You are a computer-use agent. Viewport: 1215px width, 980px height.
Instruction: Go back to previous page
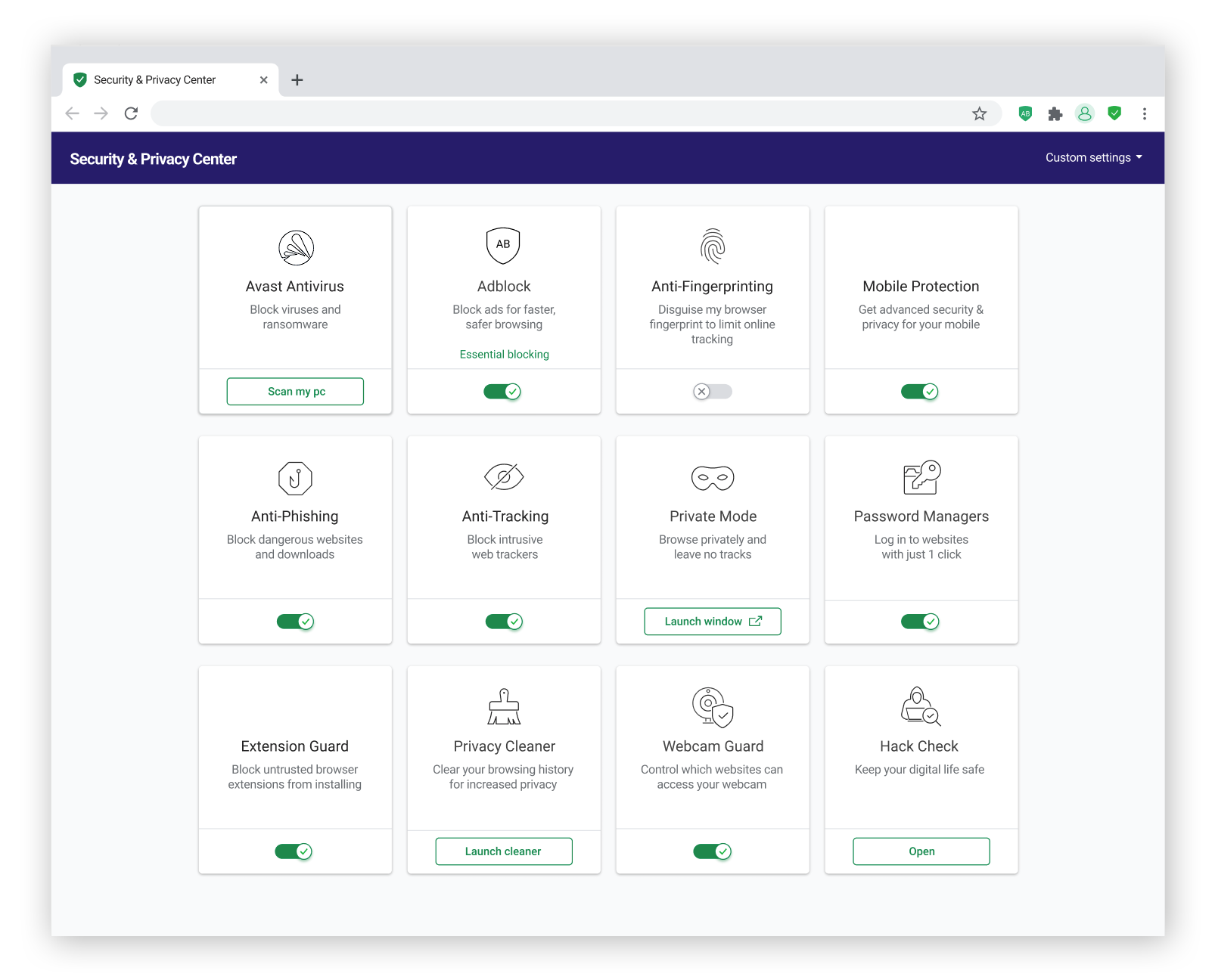[x=73, y=113]
